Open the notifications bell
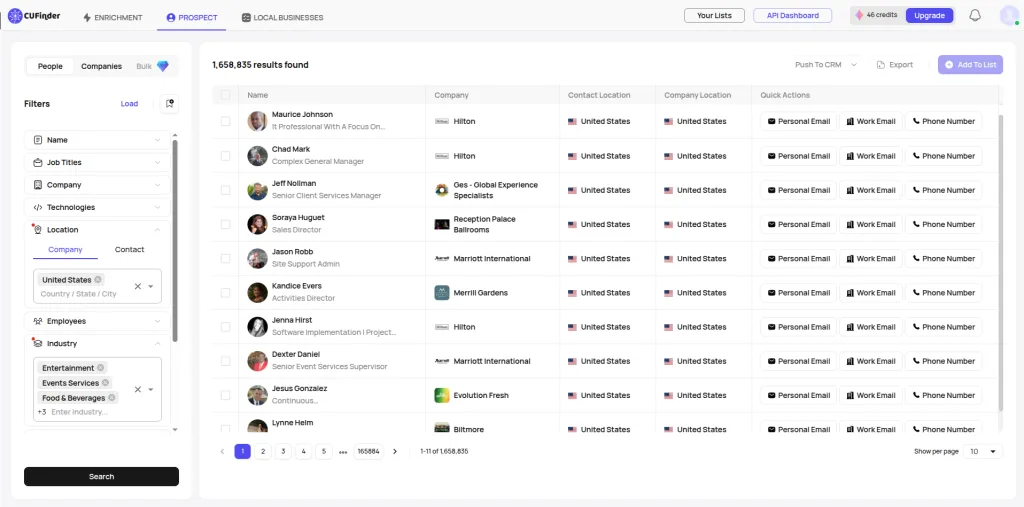 coord(975,16)
